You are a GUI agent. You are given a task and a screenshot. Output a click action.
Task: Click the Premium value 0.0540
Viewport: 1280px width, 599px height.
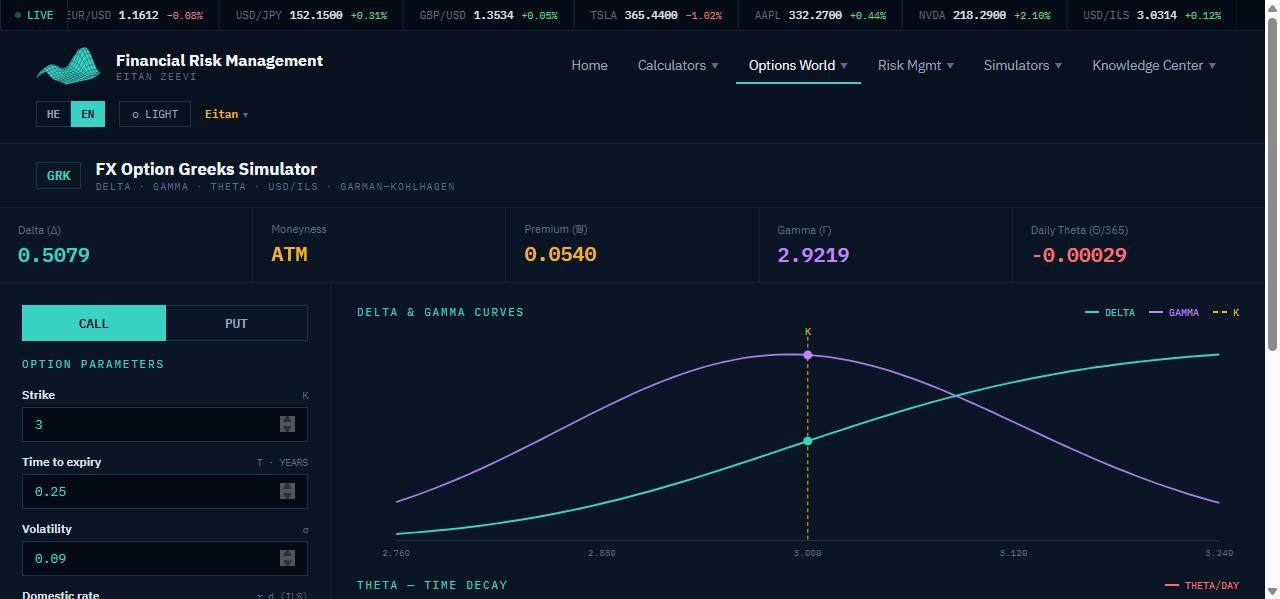point(560,255)
